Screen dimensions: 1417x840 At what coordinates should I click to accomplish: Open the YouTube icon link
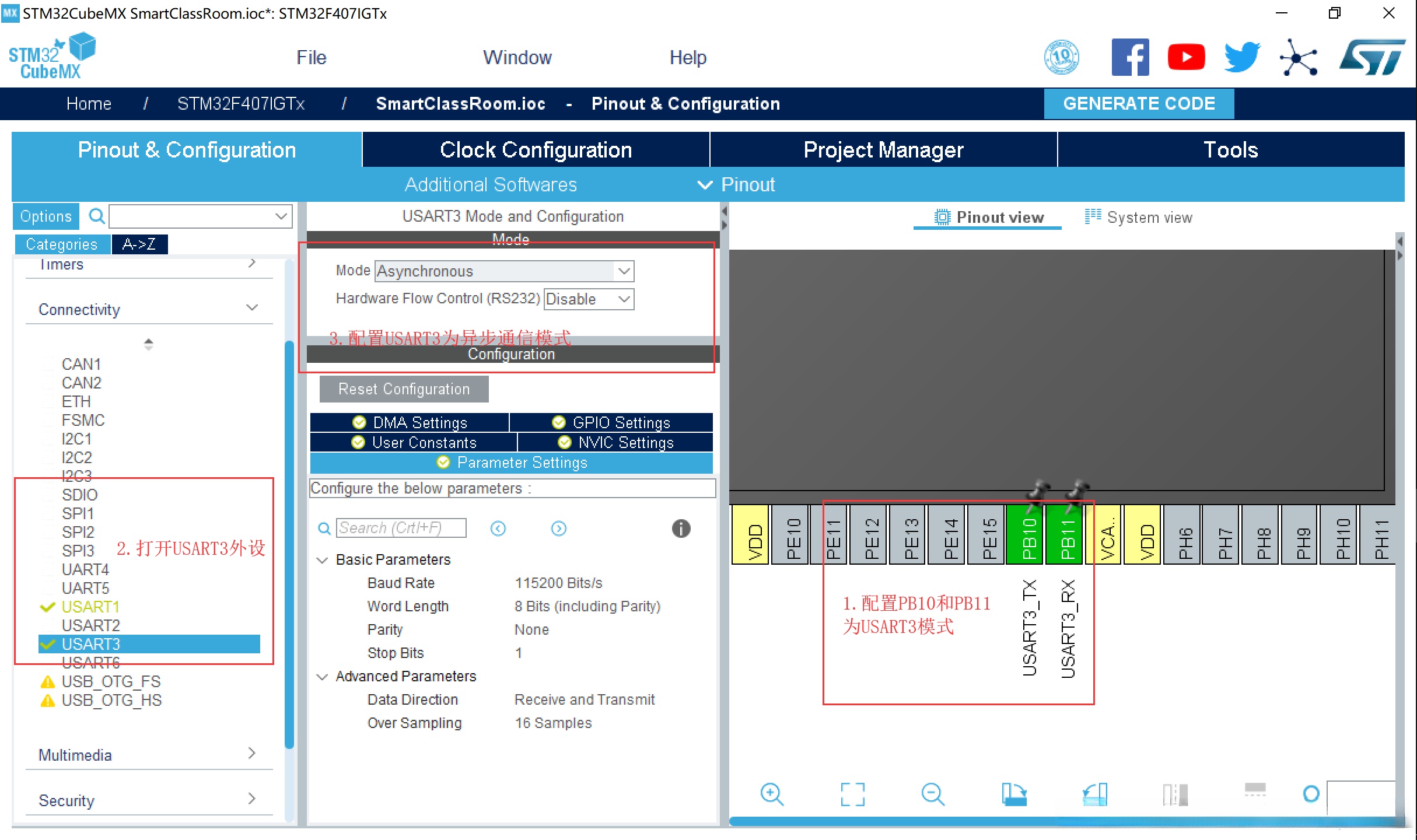pyautogui.click(x=1186, y=57)
